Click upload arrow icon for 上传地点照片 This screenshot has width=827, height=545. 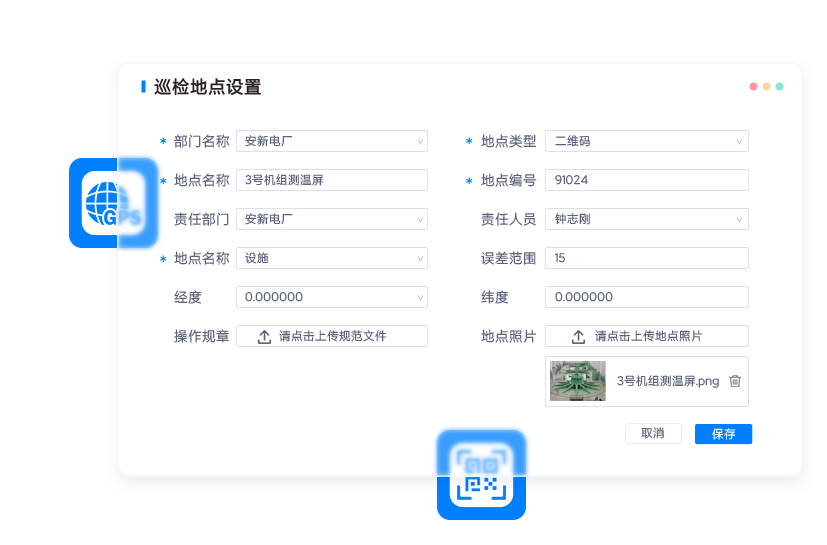click(579, 337)
